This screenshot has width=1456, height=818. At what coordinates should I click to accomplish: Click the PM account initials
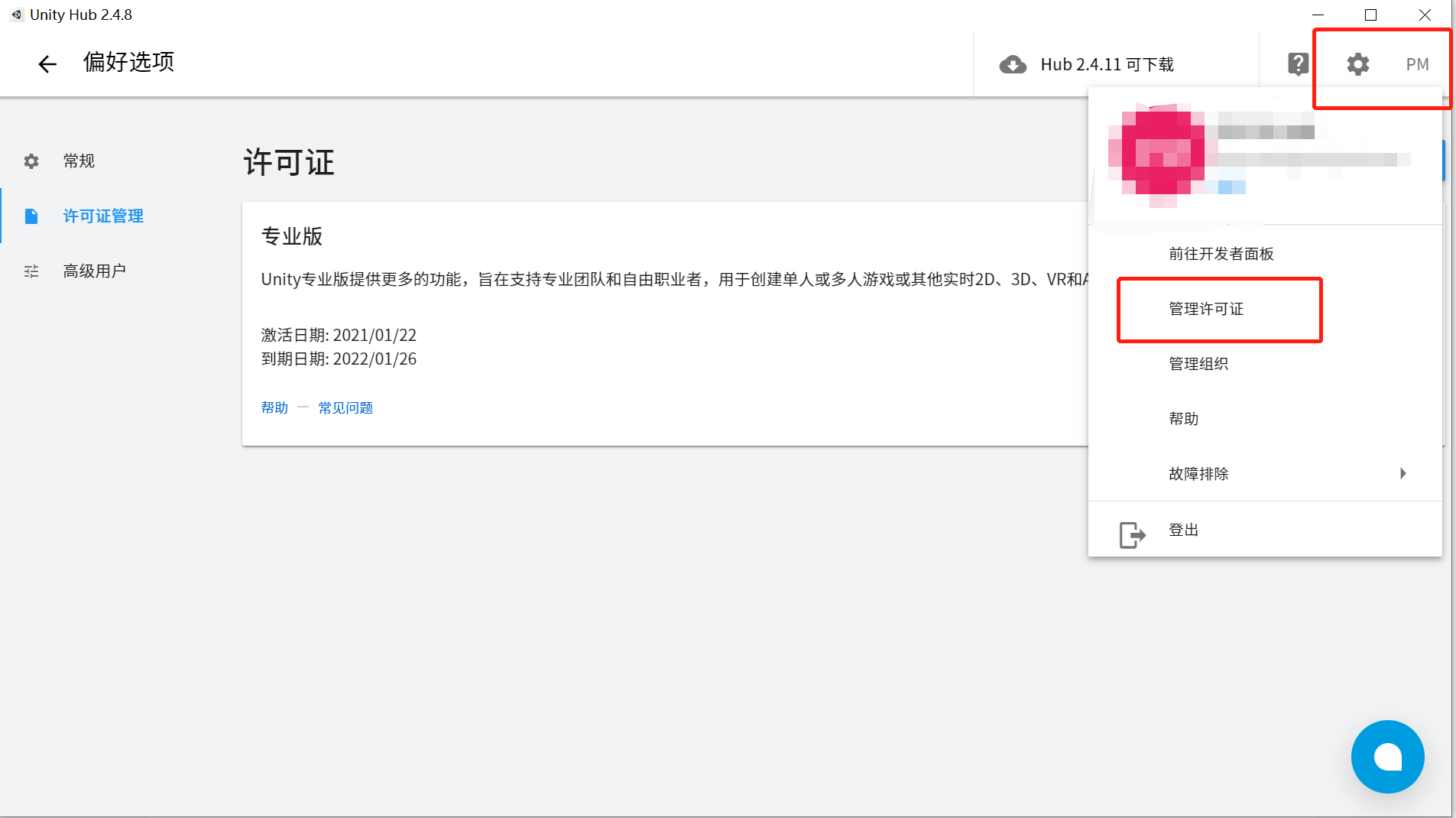point(1417,65)
